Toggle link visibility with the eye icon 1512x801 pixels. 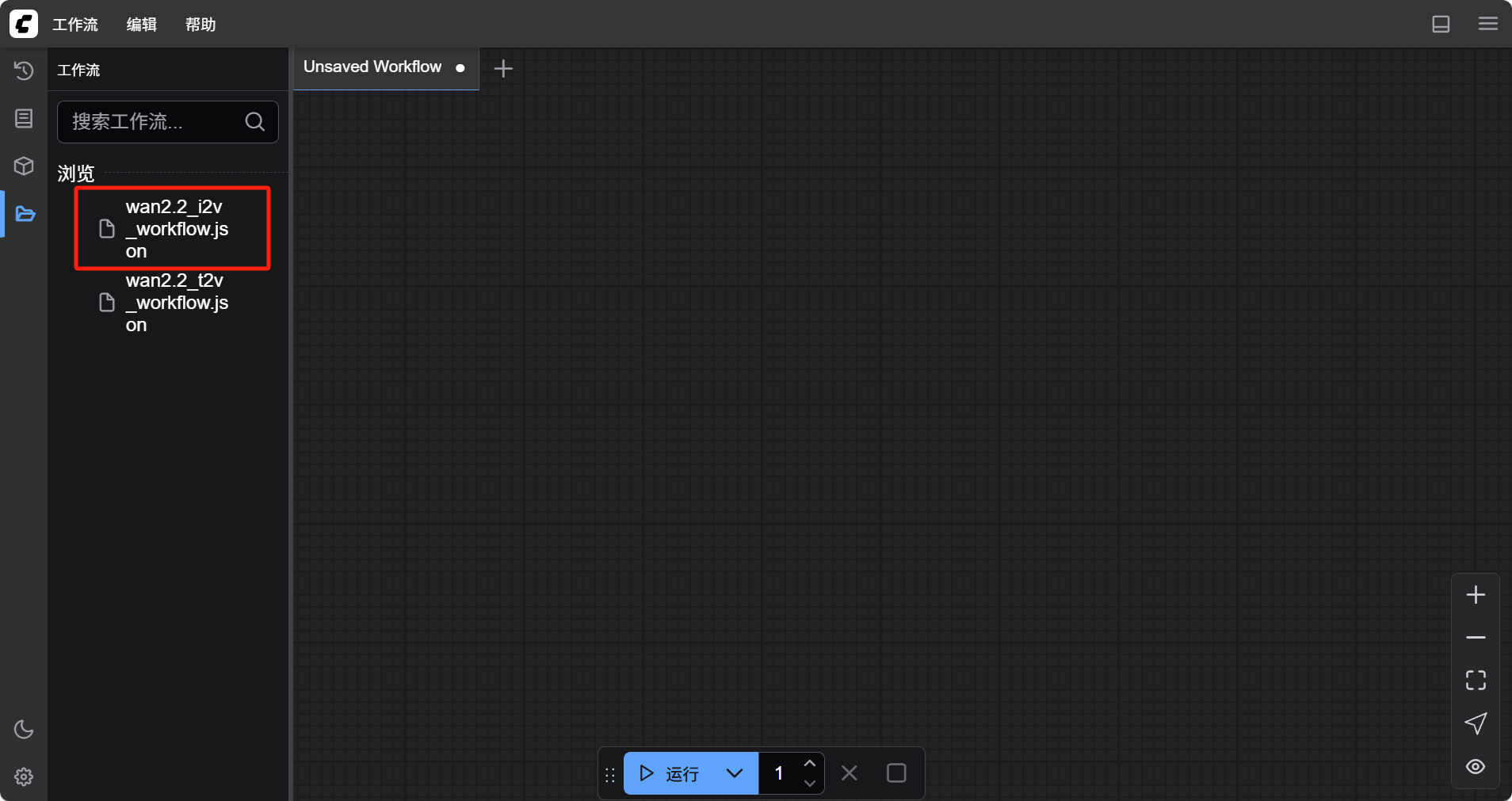pyautogui.click(x=1475, y=766)
